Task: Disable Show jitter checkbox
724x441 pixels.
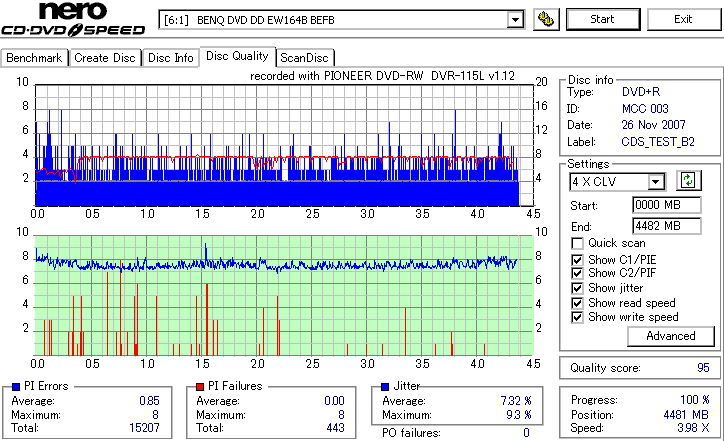Action: coord(577,288)
